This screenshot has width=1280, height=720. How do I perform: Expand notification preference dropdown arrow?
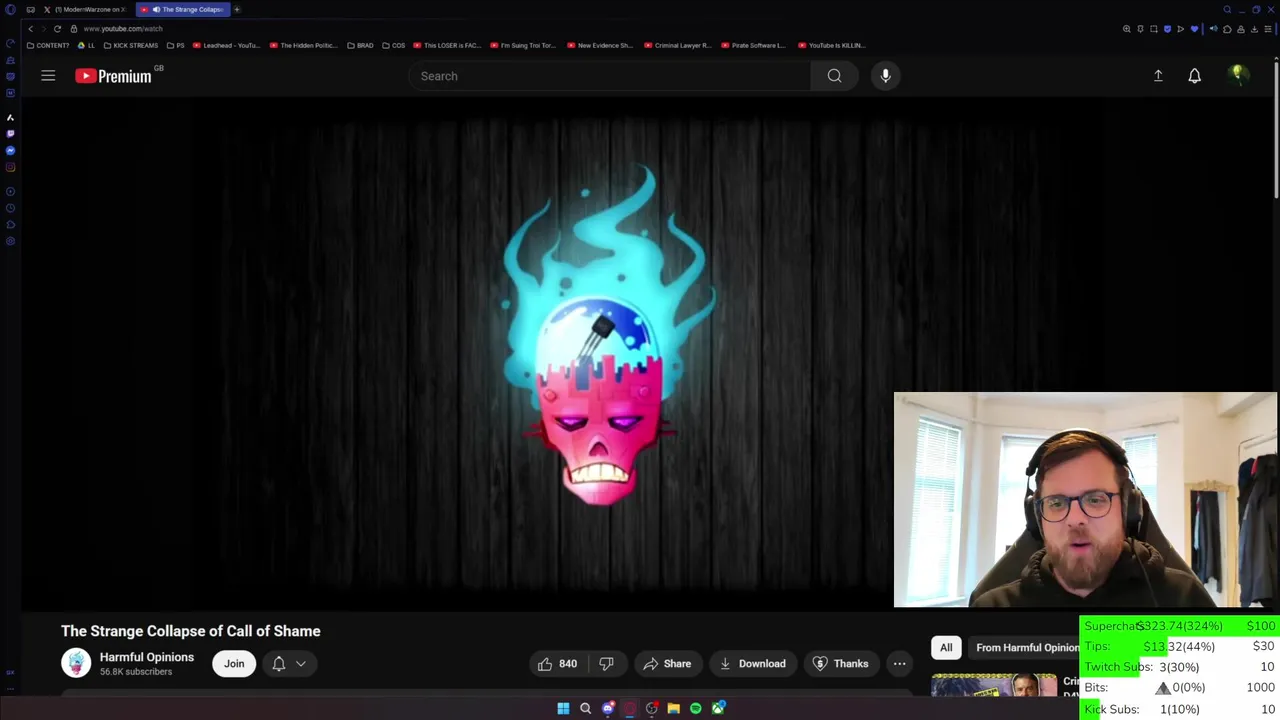301,664
